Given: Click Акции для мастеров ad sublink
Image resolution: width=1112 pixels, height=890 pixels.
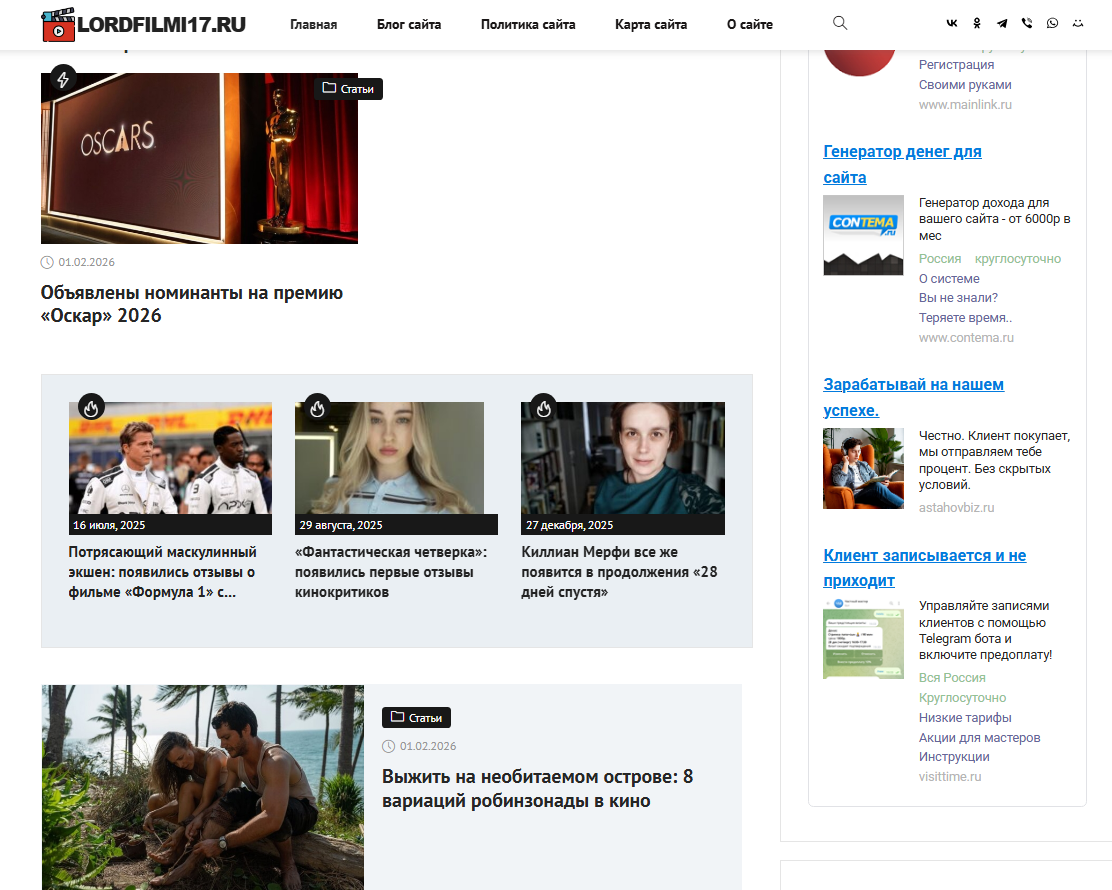Looking at the screenshot, I should tap(979, 738).
